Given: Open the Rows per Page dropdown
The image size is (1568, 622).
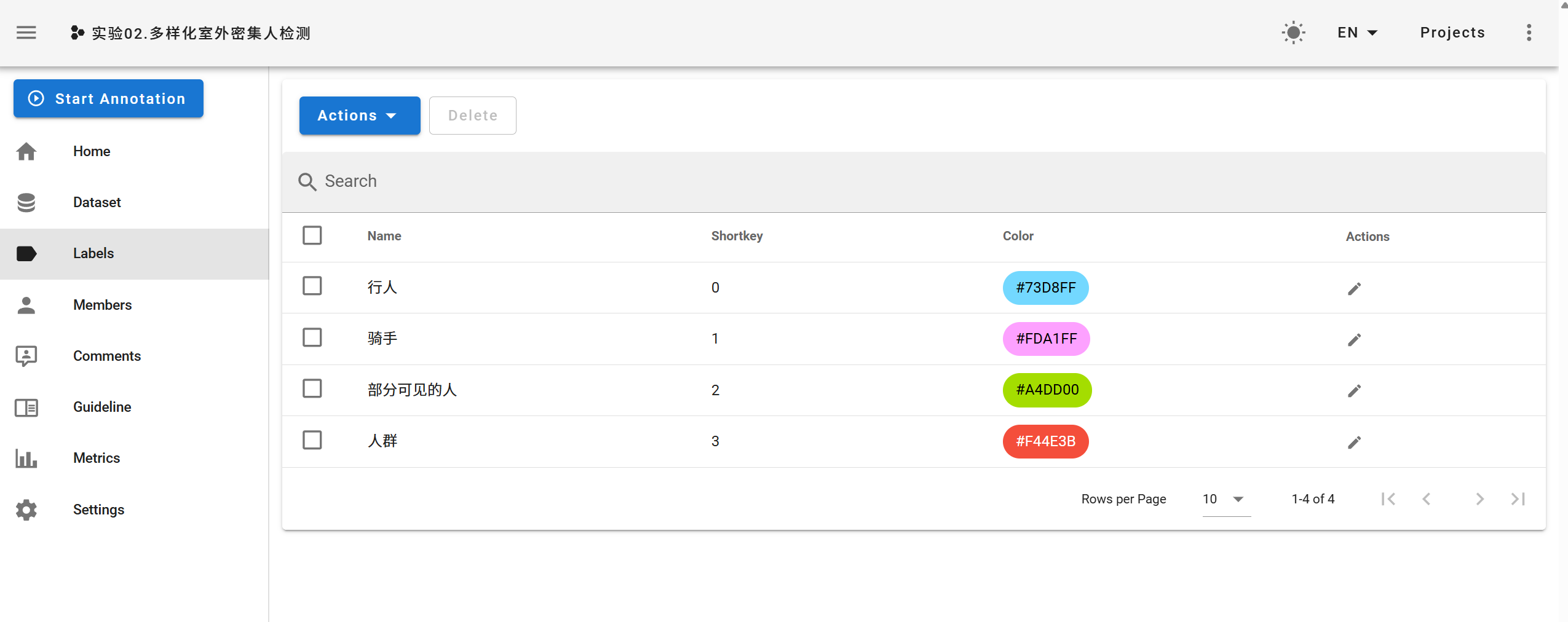Looking at the screenshot, I should pyautogui.click(x=1225, y=499).
